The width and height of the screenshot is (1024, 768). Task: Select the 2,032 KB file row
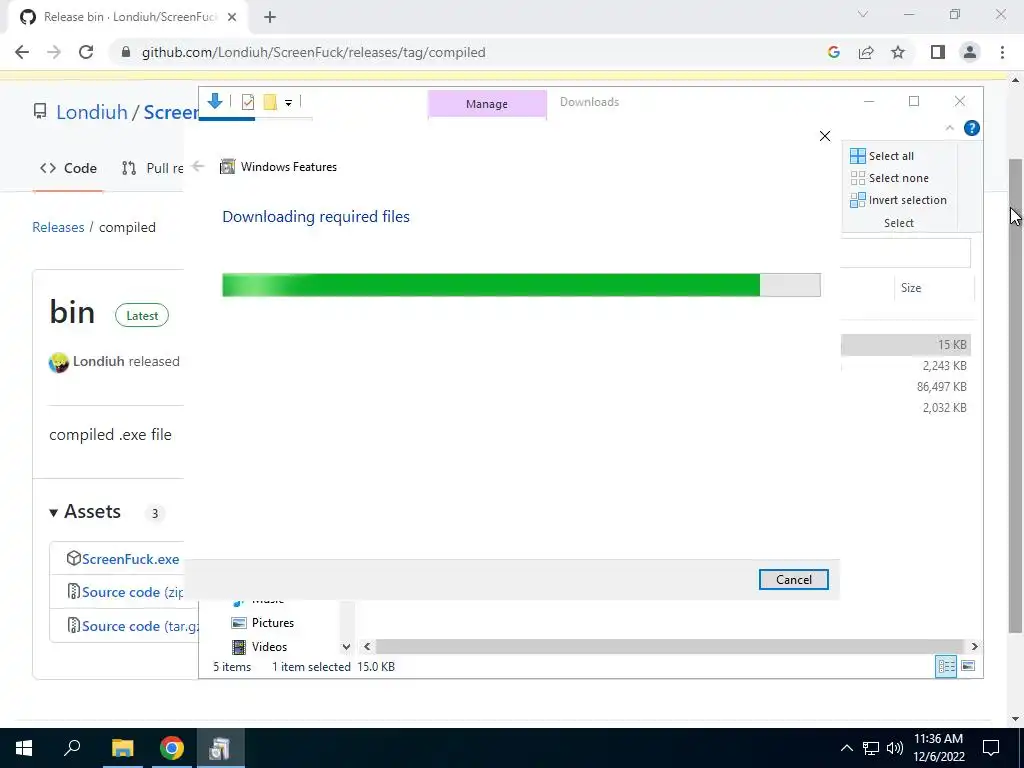click(x=905, y=408)
